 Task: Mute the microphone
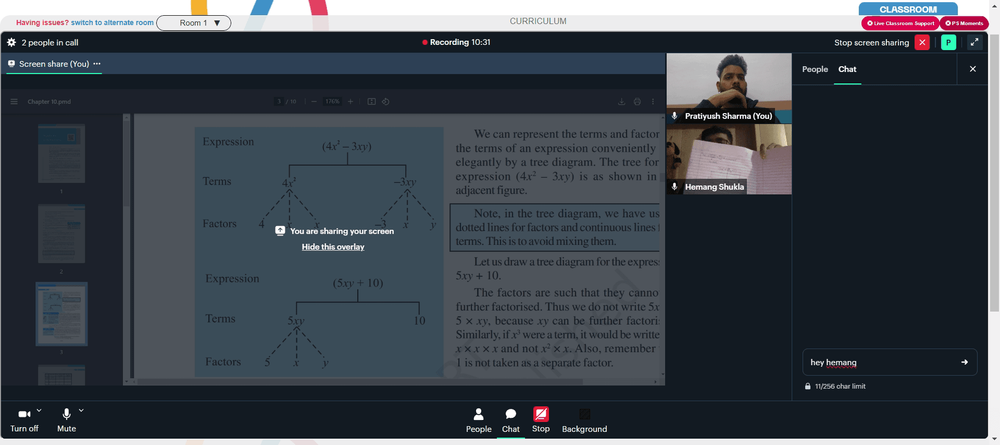click(66, 421)
